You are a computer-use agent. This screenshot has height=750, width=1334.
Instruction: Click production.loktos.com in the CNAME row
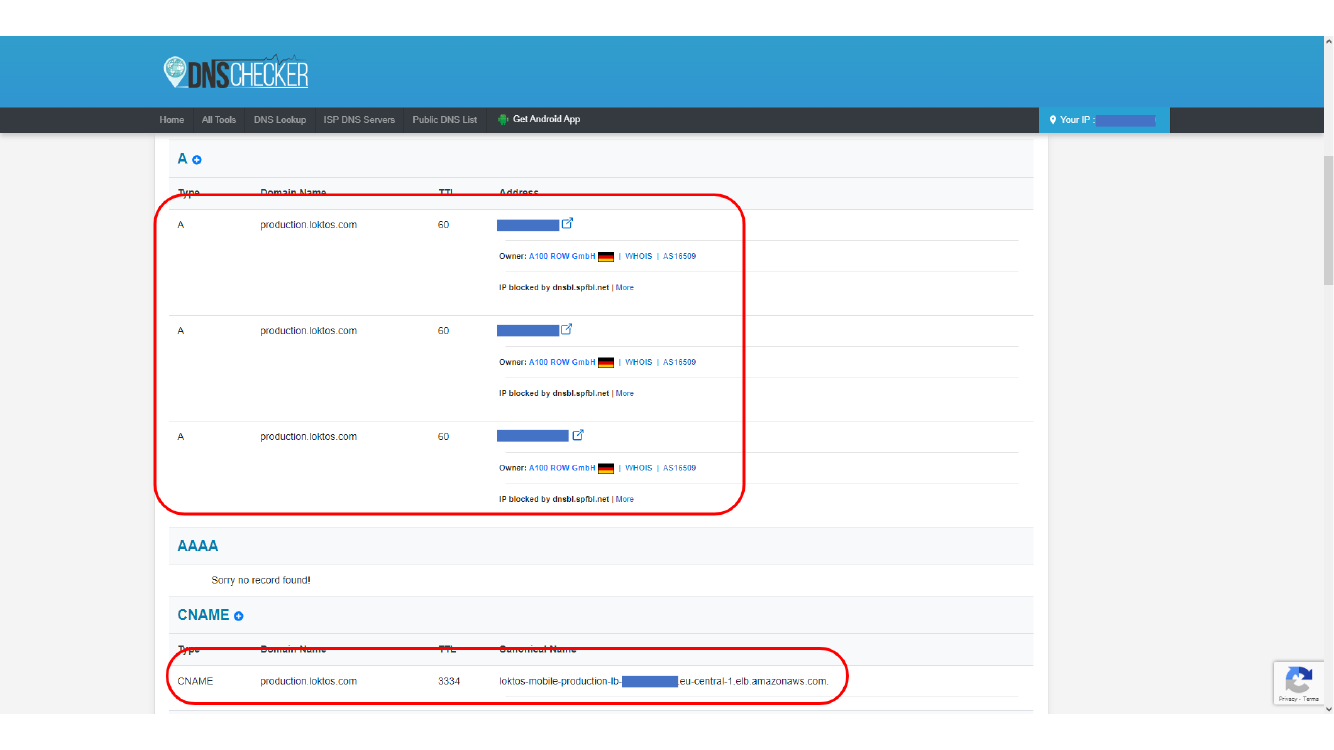[309, 682]
